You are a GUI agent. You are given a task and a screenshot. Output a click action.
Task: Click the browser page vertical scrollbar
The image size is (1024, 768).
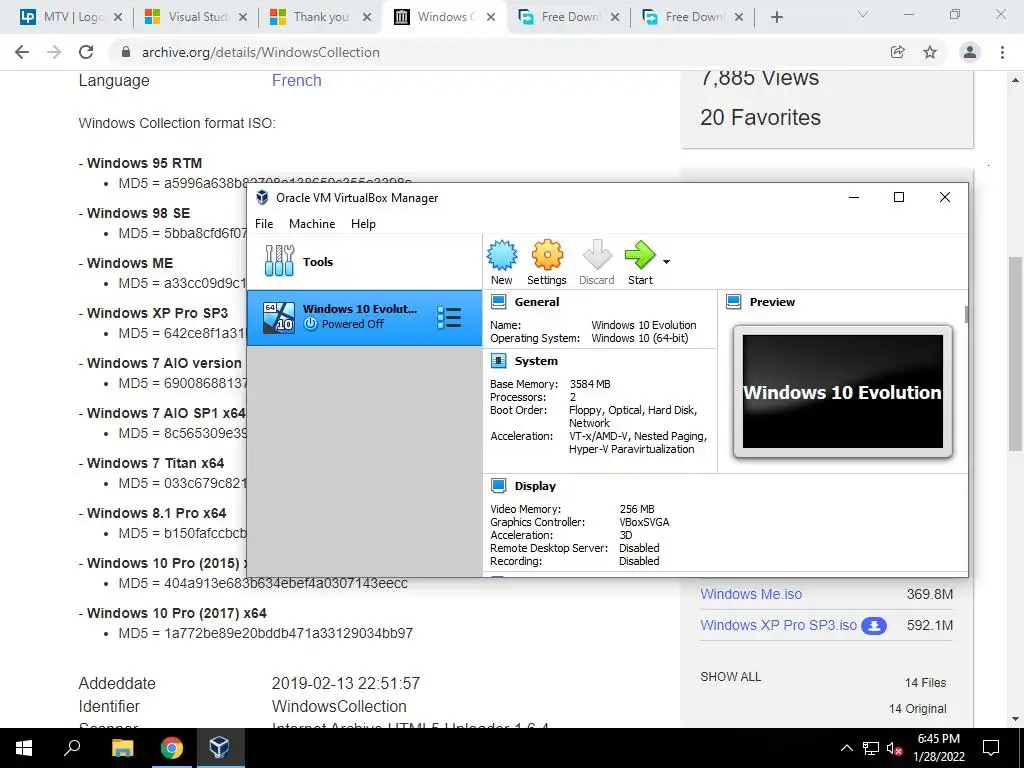(1015, 353)
